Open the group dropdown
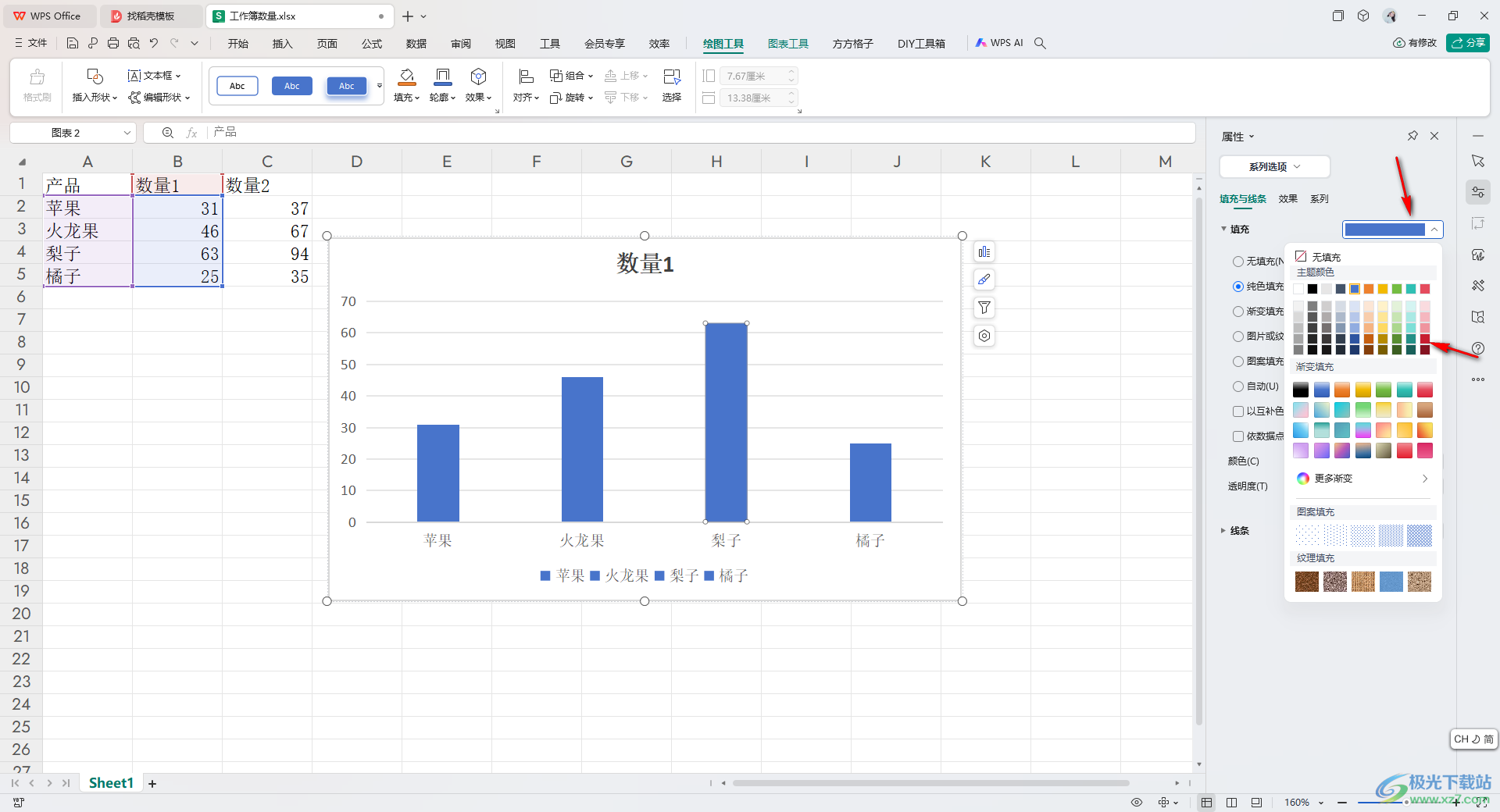Image resolution: width=1500 pixels, height=812 pixels. tap(571, 76)
